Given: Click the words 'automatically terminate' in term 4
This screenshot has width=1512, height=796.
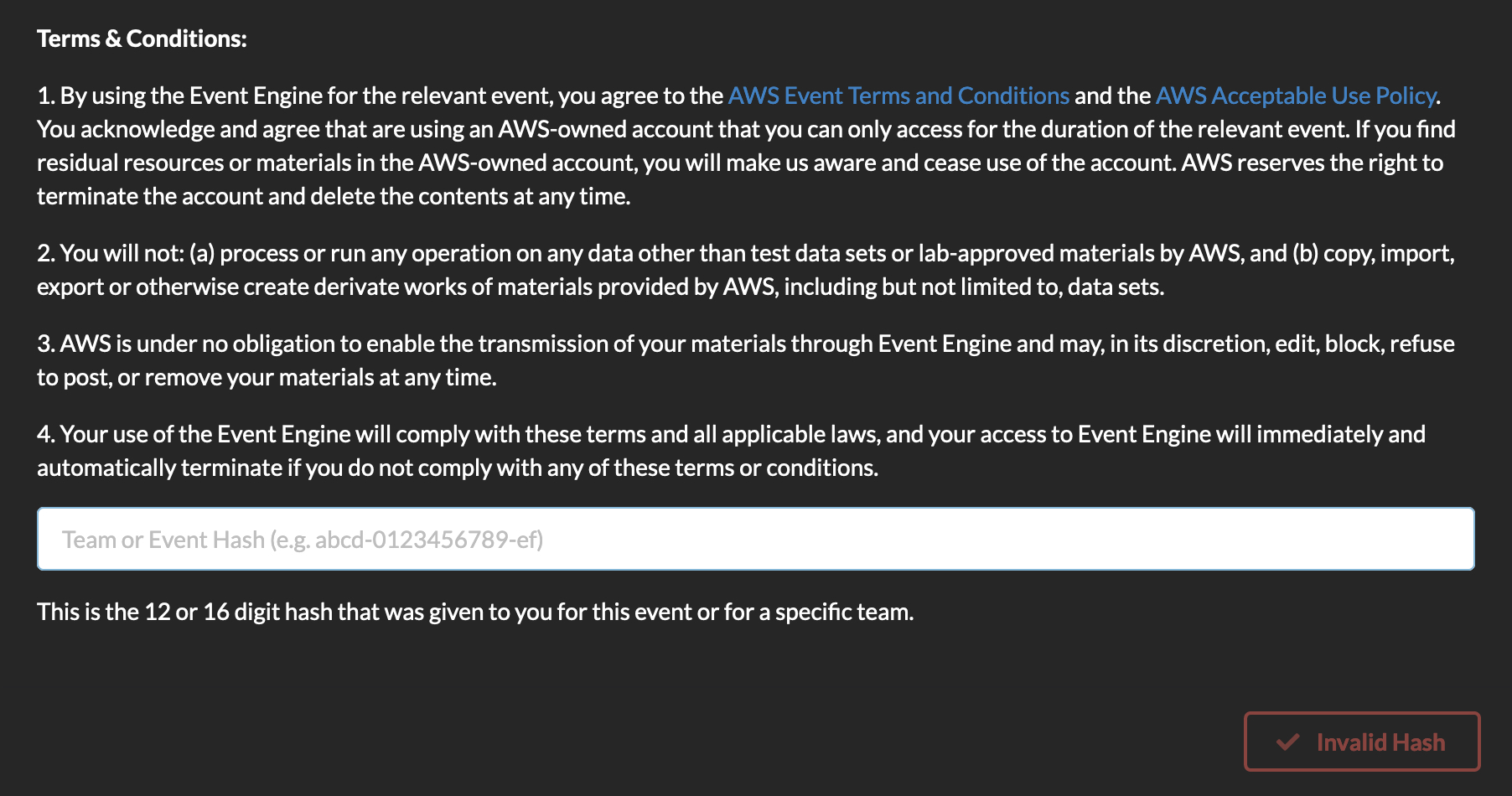Looking at the screenshot, I should tap(159, 468).
